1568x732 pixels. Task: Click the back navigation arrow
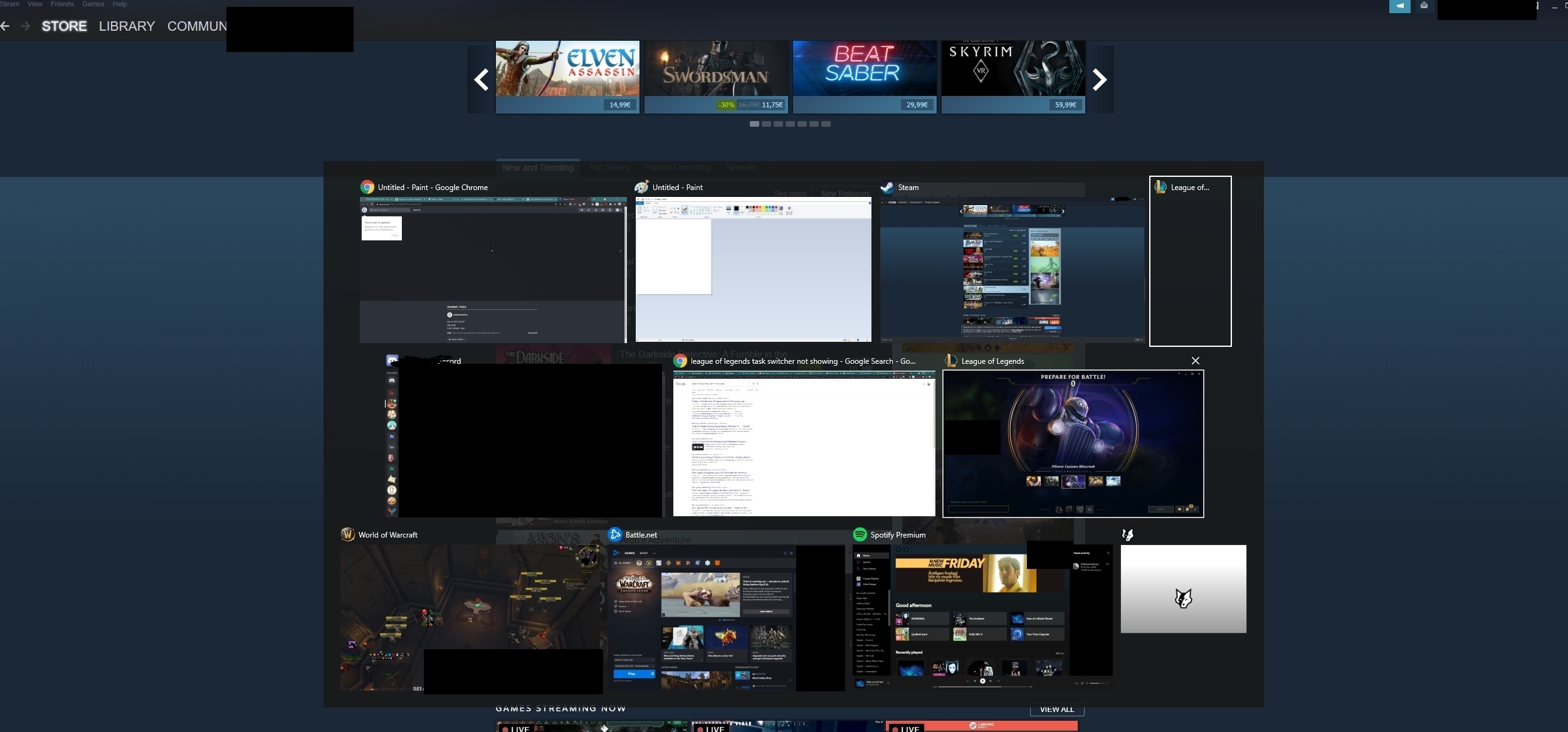(6, 26)
